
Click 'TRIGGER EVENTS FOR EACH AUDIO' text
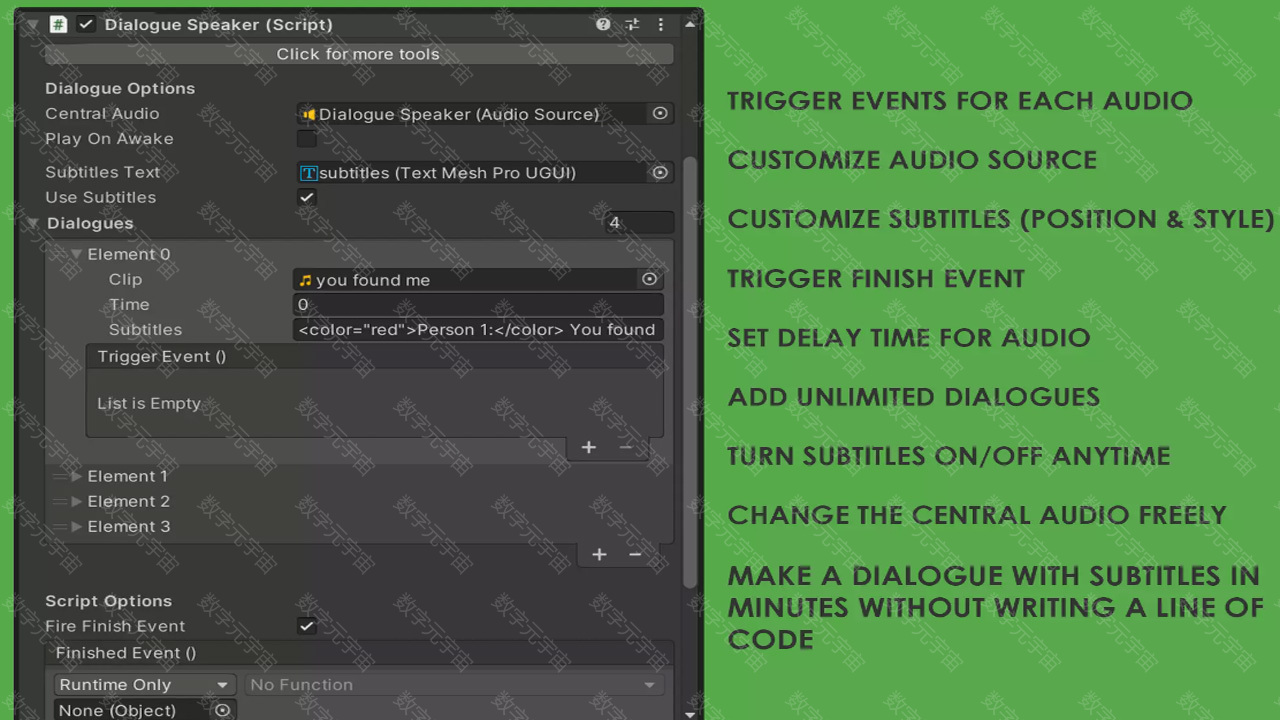pos(960,101)
